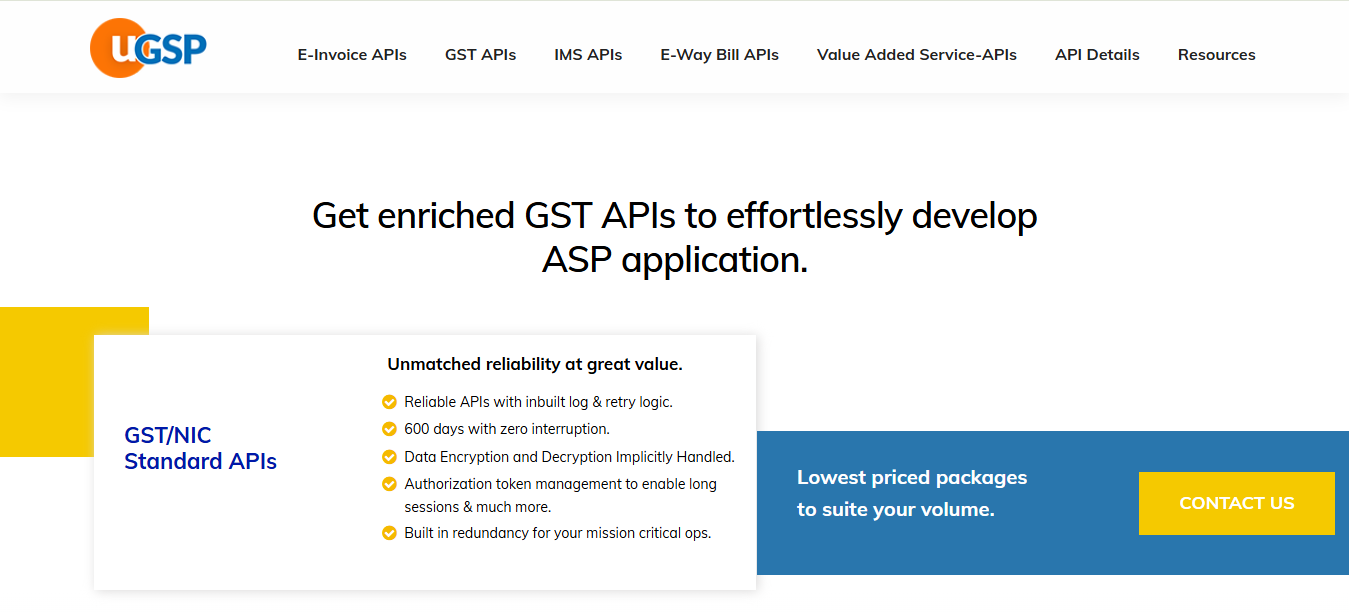Viewport: 1349px width, 613px height.
Task: Click text Built in redundancy for mission critical ops
Action: 557,533
